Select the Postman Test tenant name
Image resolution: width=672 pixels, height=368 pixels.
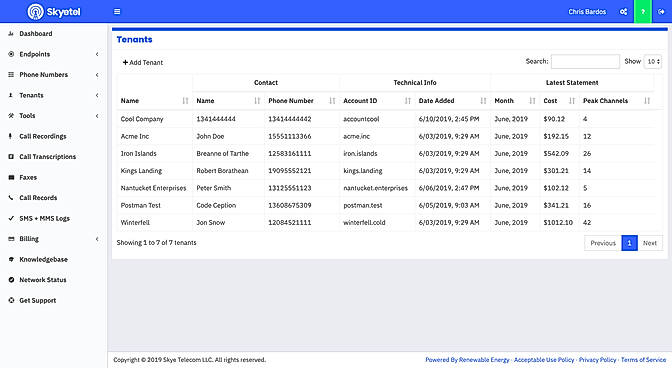click(x=141, y=205)
